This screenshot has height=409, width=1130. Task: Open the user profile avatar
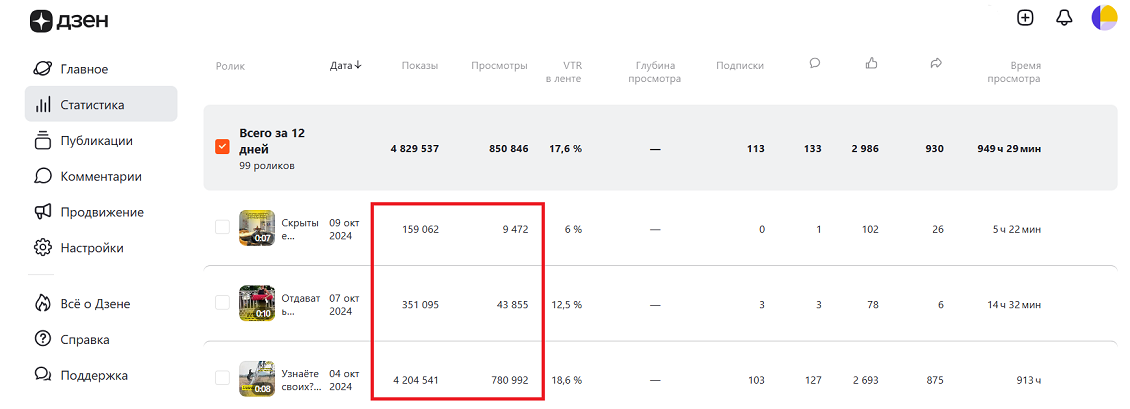tap(1106, 18)
